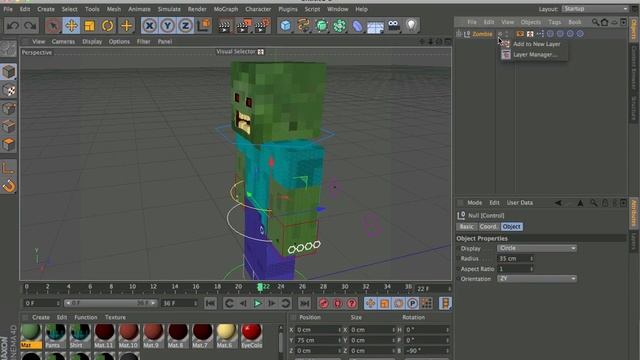Add a Camera object

pyautogui.click(x=393, y=26)
